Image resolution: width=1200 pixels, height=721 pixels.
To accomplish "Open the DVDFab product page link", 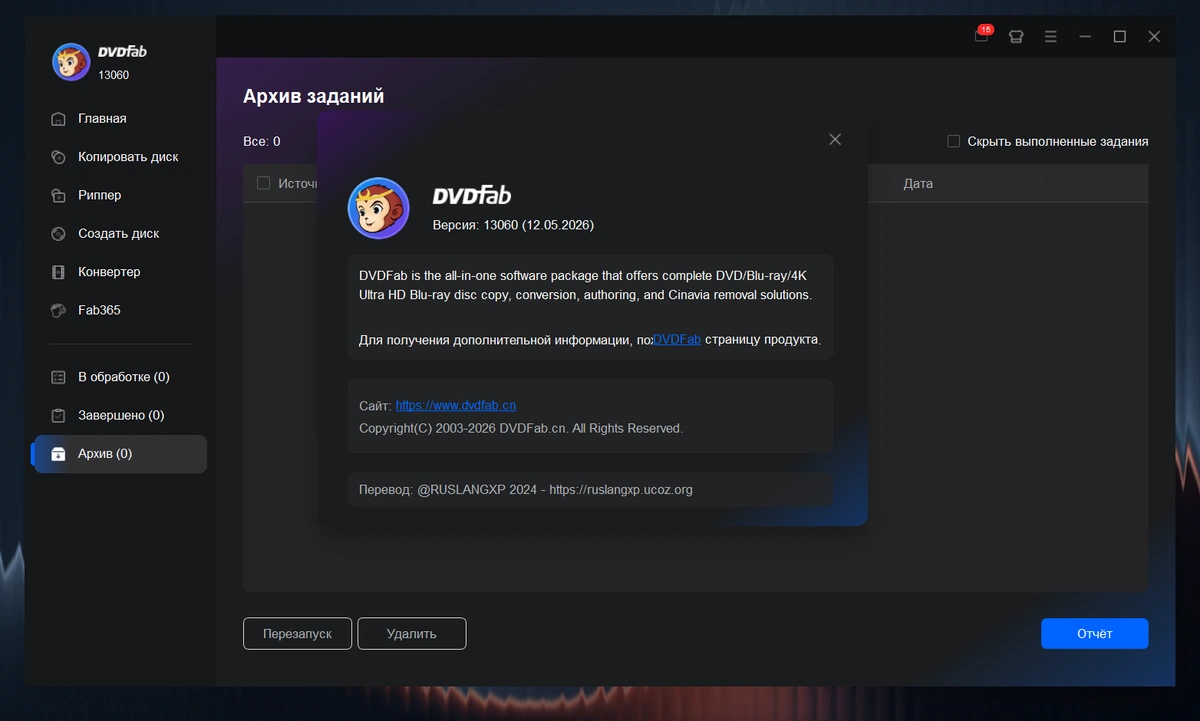I will 677,340.
